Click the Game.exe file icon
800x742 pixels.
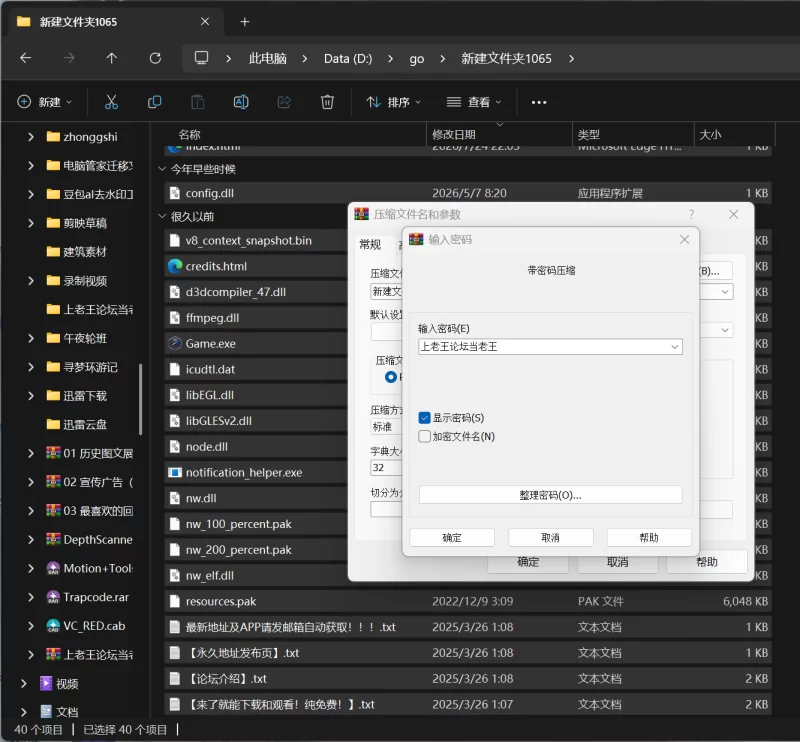click(x=175, y=343)
